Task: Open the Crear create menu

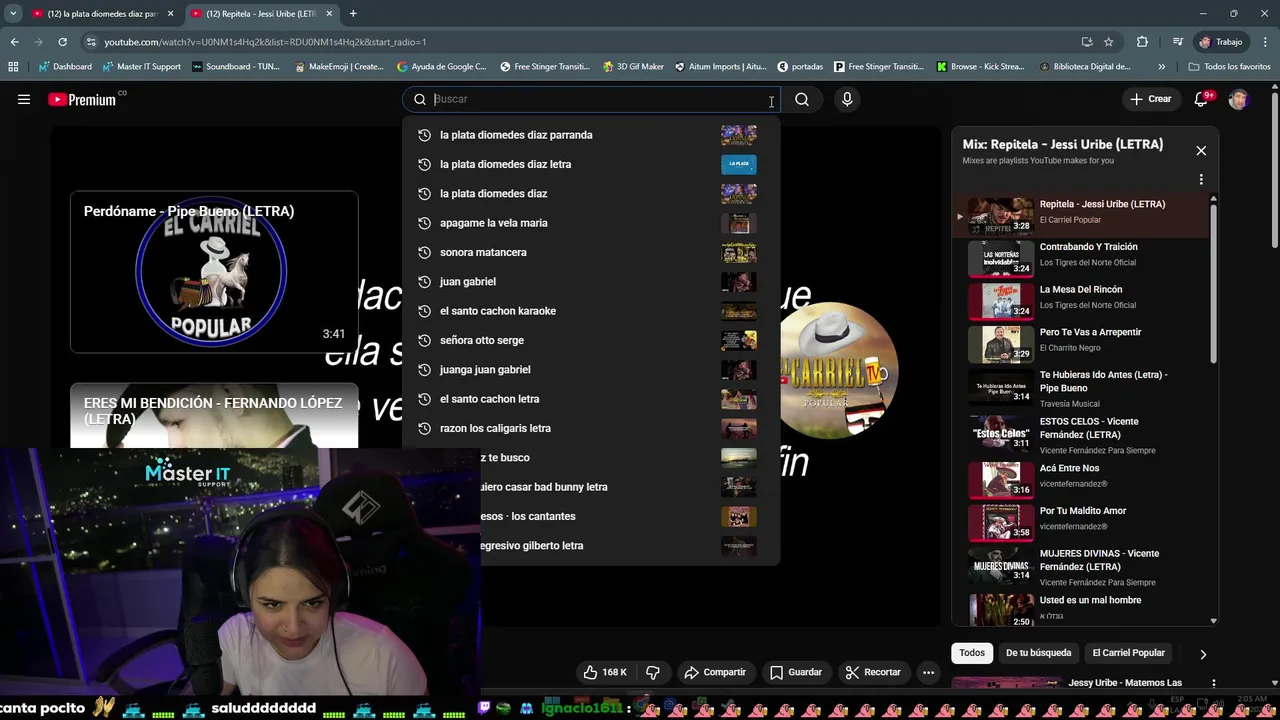Action: click(1151, 99)
